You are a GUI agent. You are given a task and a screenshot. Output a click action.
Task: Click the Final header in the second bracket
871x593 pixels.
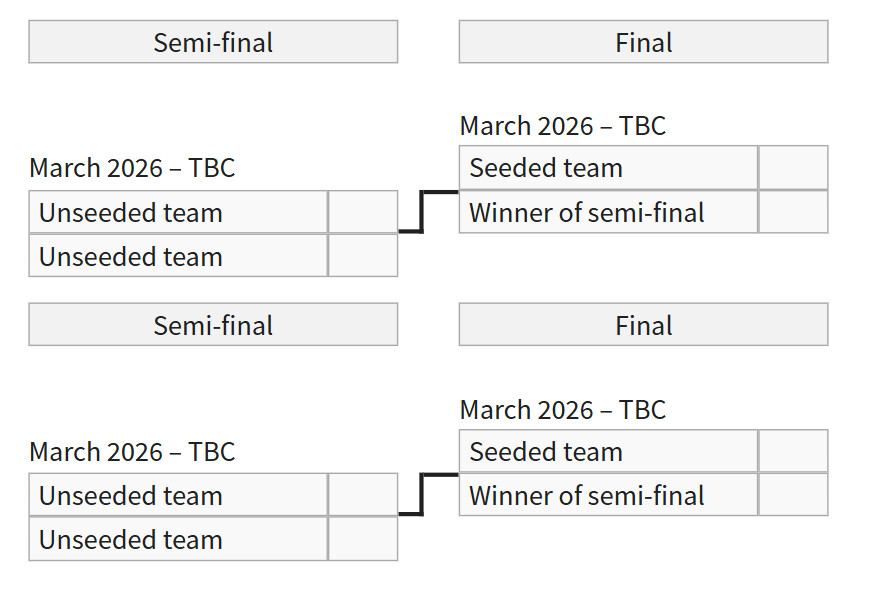643,326
